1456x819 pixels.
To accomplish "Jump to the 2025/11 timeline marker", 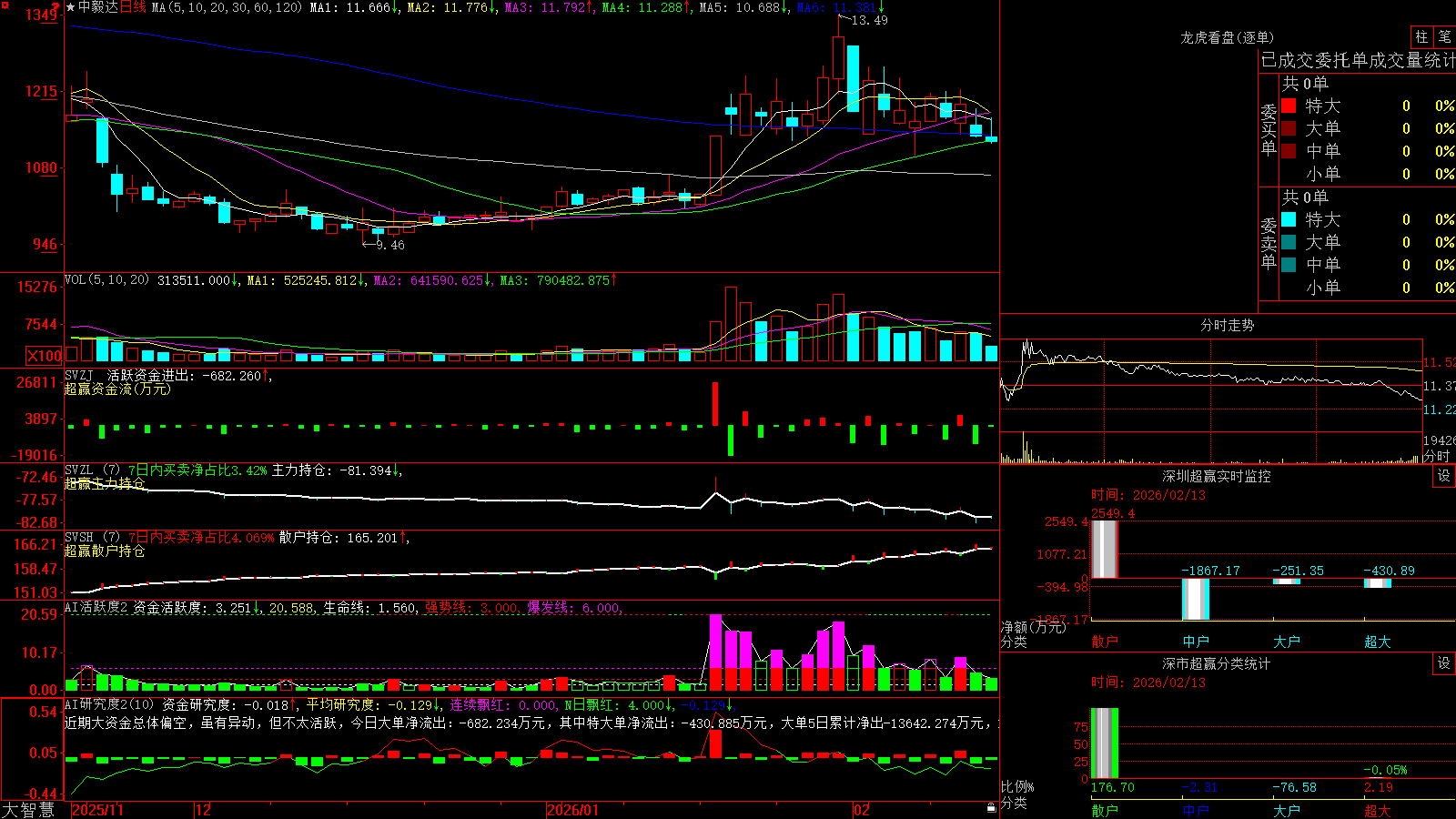I will (97, 810).
